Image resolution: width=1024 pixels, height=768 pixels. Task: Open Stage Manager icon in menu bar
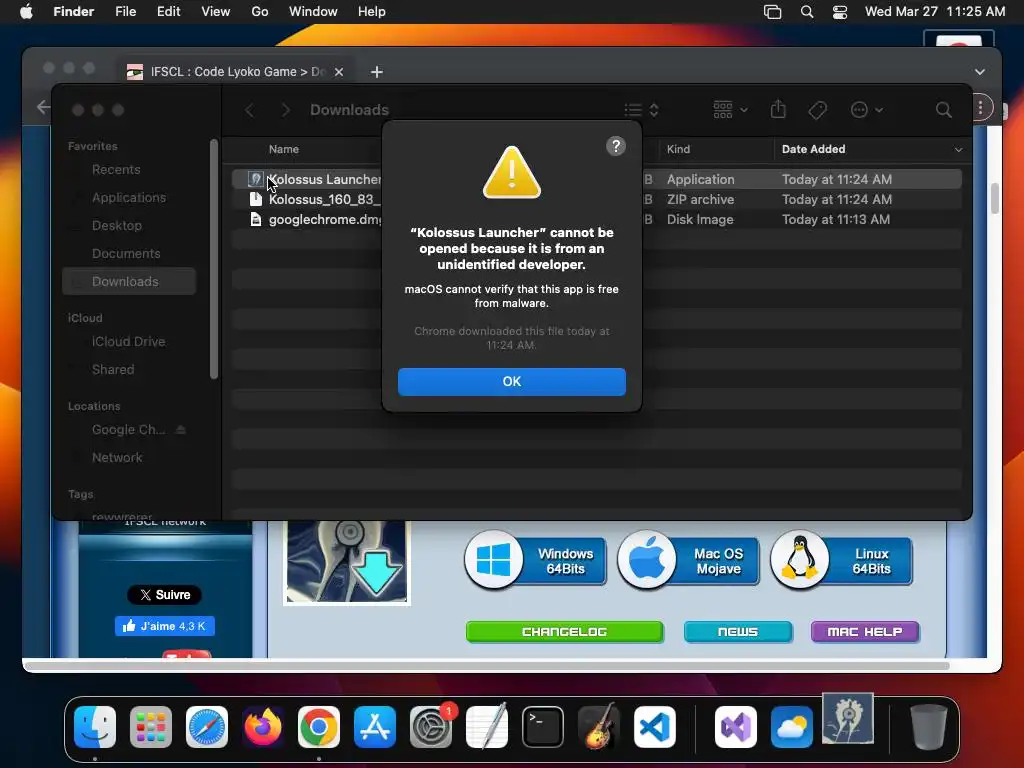tap(773, 12)
